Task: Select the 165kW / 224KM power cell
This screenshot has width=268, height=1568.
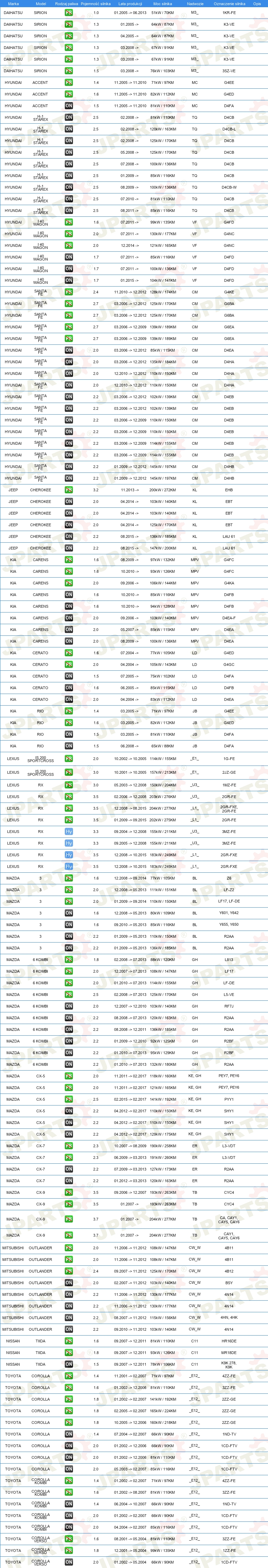Action: tap(163, 1411)
